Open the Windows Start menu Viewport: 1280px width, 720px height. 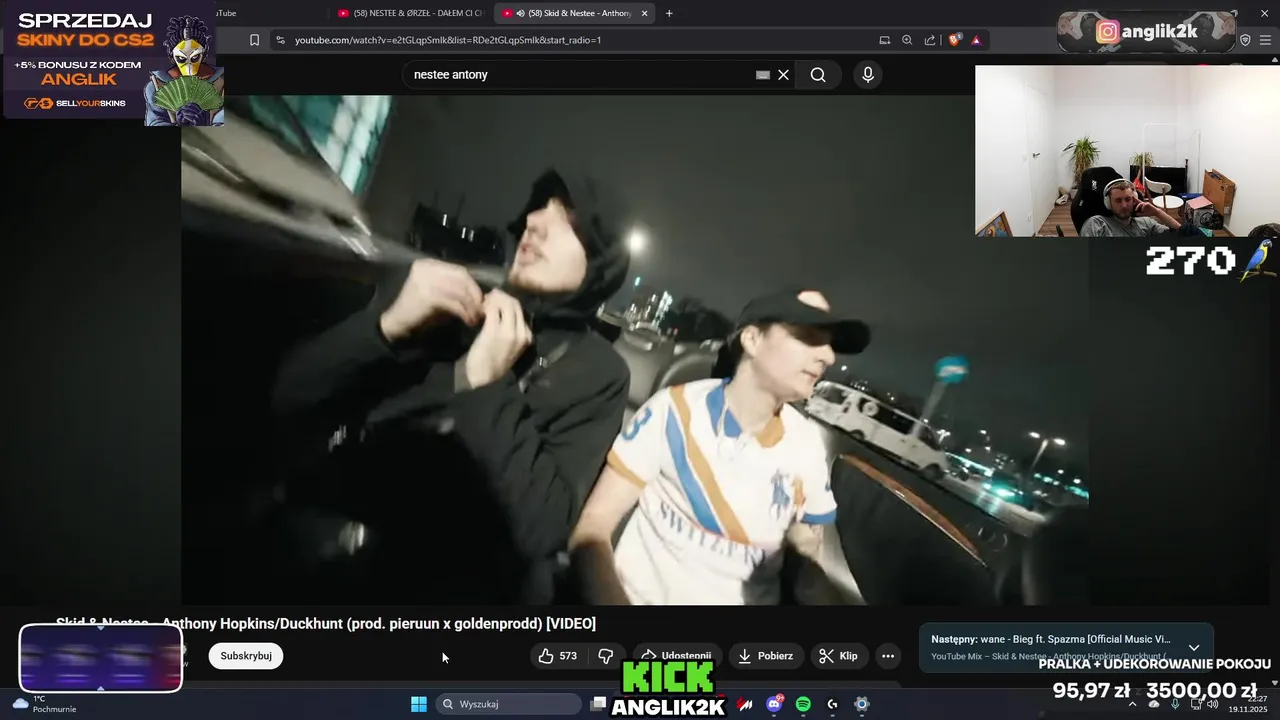pyautogui.click(x=419, y=704)
